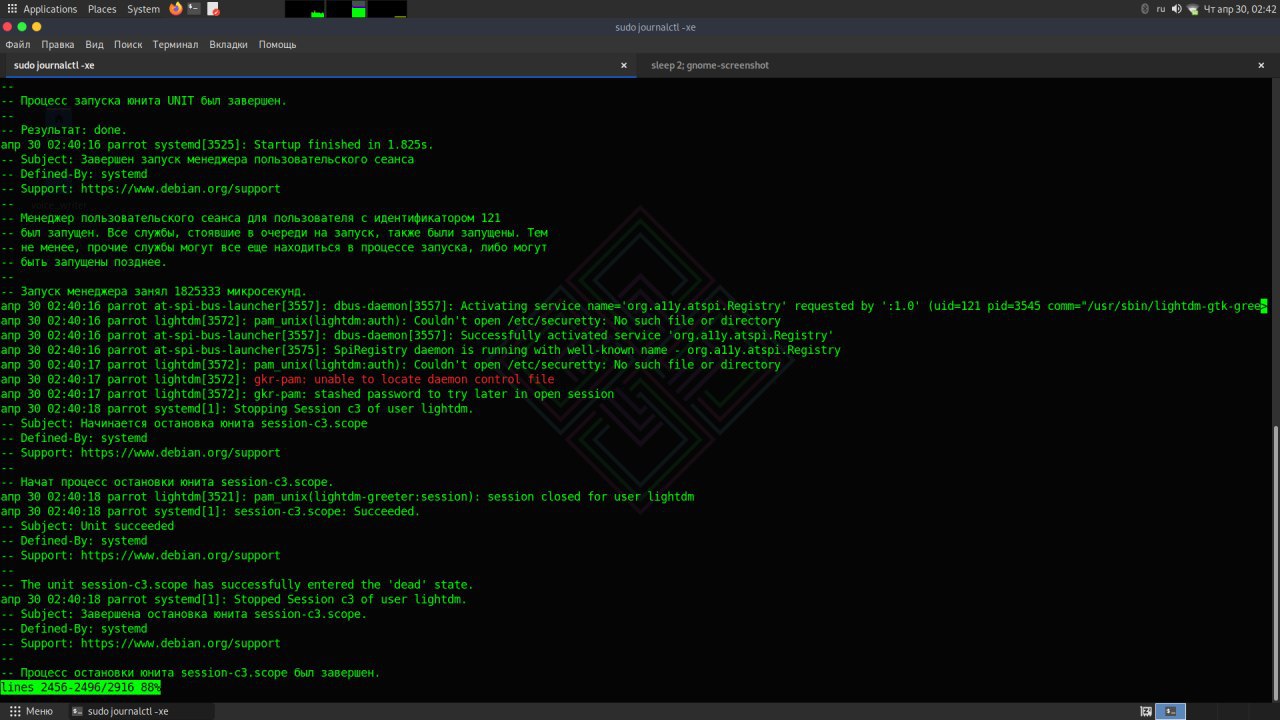Launch Firefox from the top panel
Image resolution: width=1280 pixels, height=720 pixels.
coord(176,9)
